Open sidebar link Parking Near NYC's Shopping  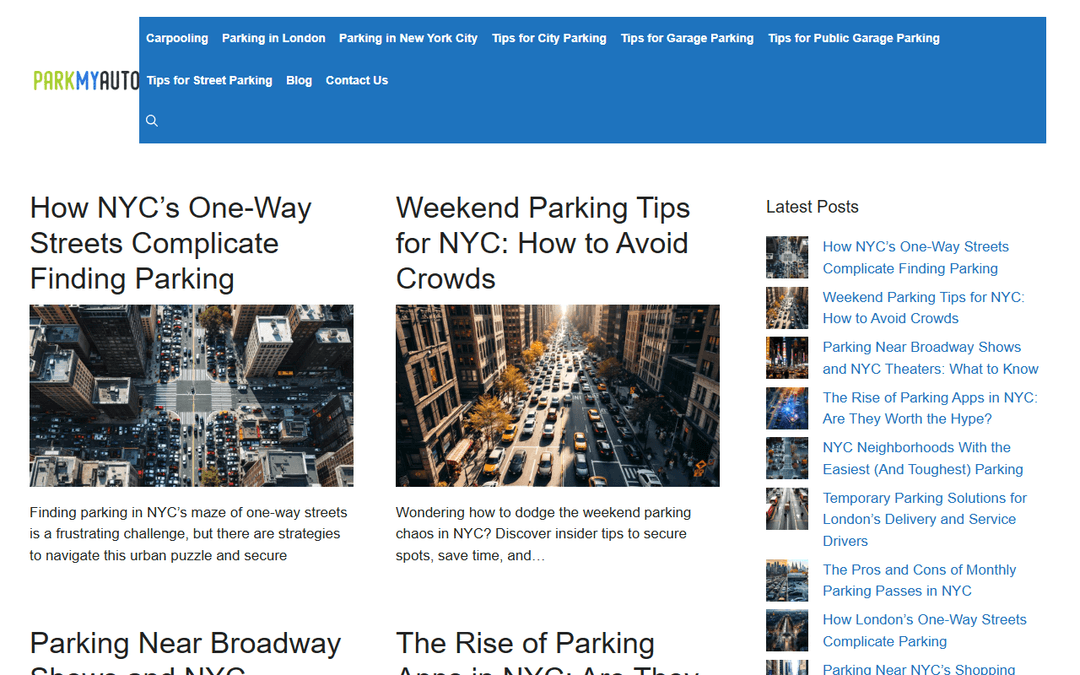[x=918, y=668]
